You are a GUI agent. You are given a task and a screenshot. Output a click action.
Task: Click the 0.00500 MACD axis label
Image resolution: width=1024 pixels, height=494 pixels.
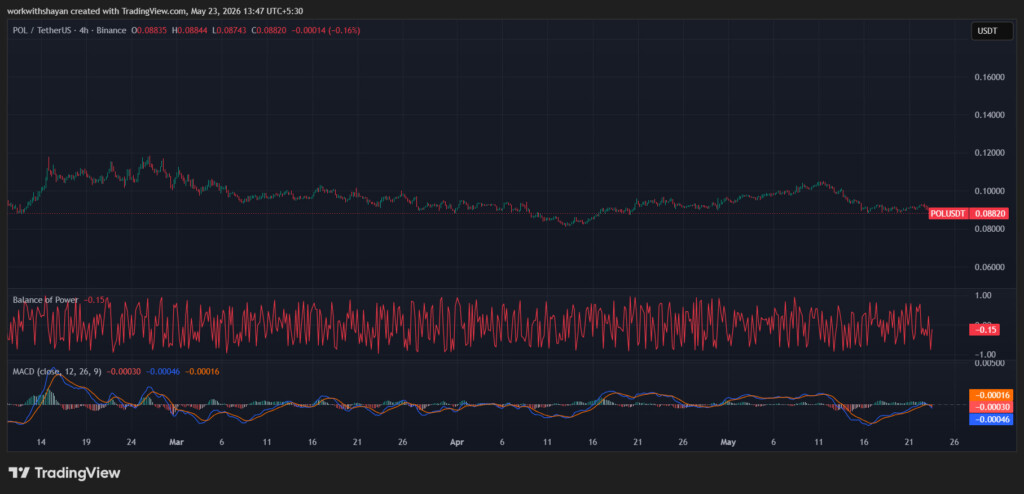coord(989,363)
